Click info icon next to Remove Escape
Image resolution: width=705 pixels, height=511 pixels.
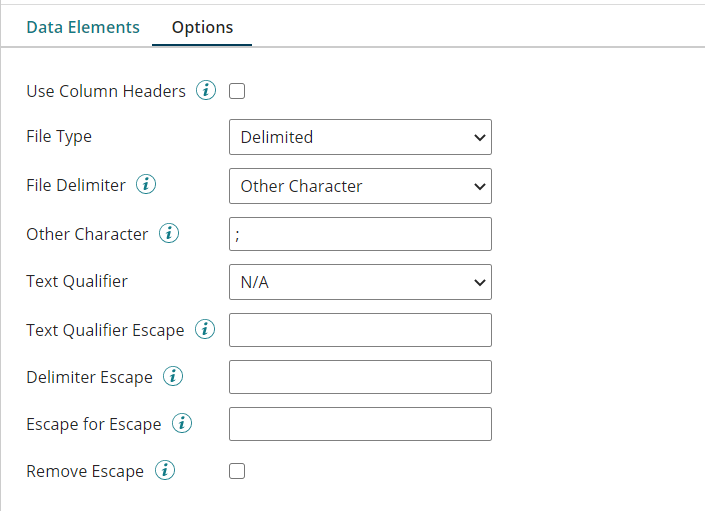click(x=164, y=471)
